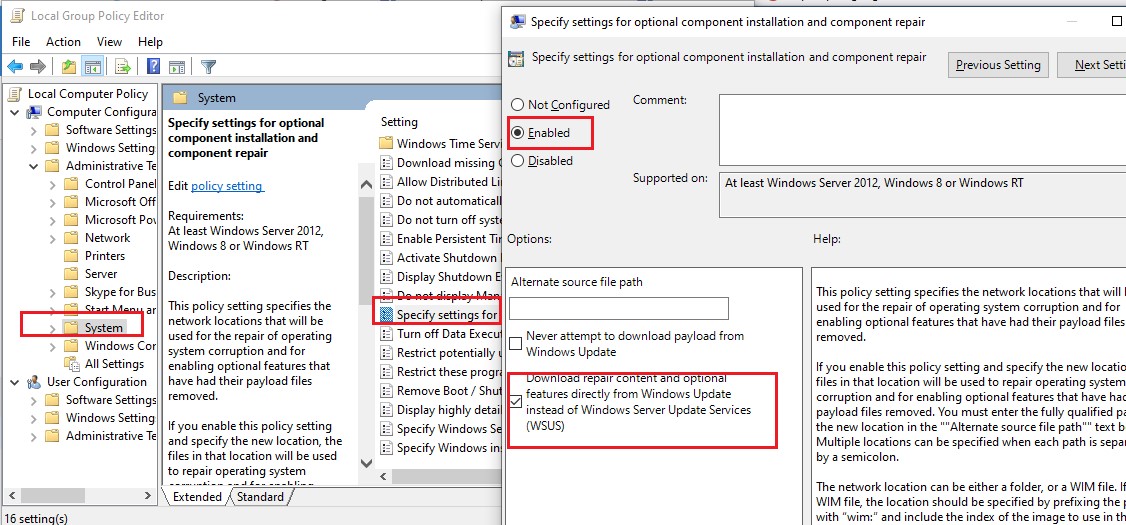Select the Disabled radio button
This screenshot has height=525, width=1126.
(517, 161)
